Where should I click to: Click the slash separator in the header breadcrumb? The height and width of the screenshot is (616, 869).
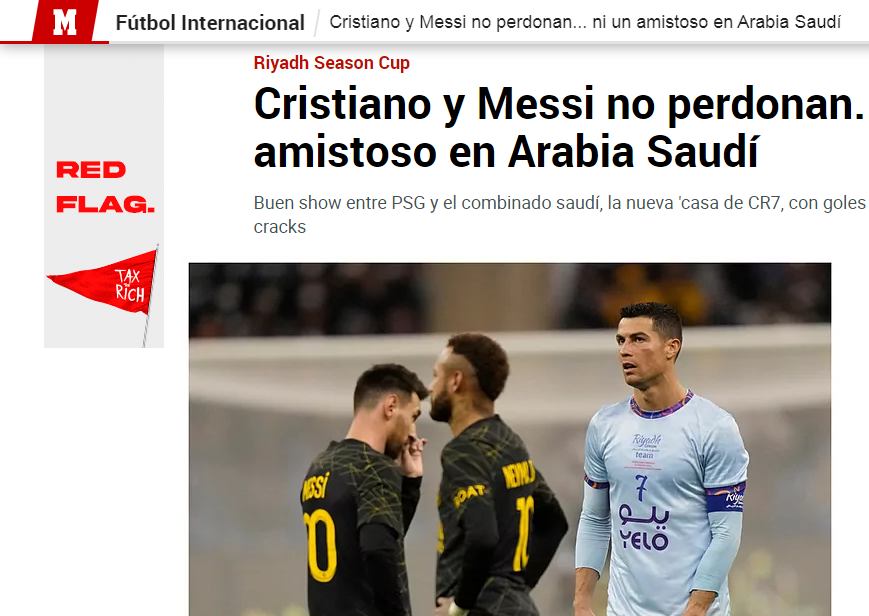317,23
